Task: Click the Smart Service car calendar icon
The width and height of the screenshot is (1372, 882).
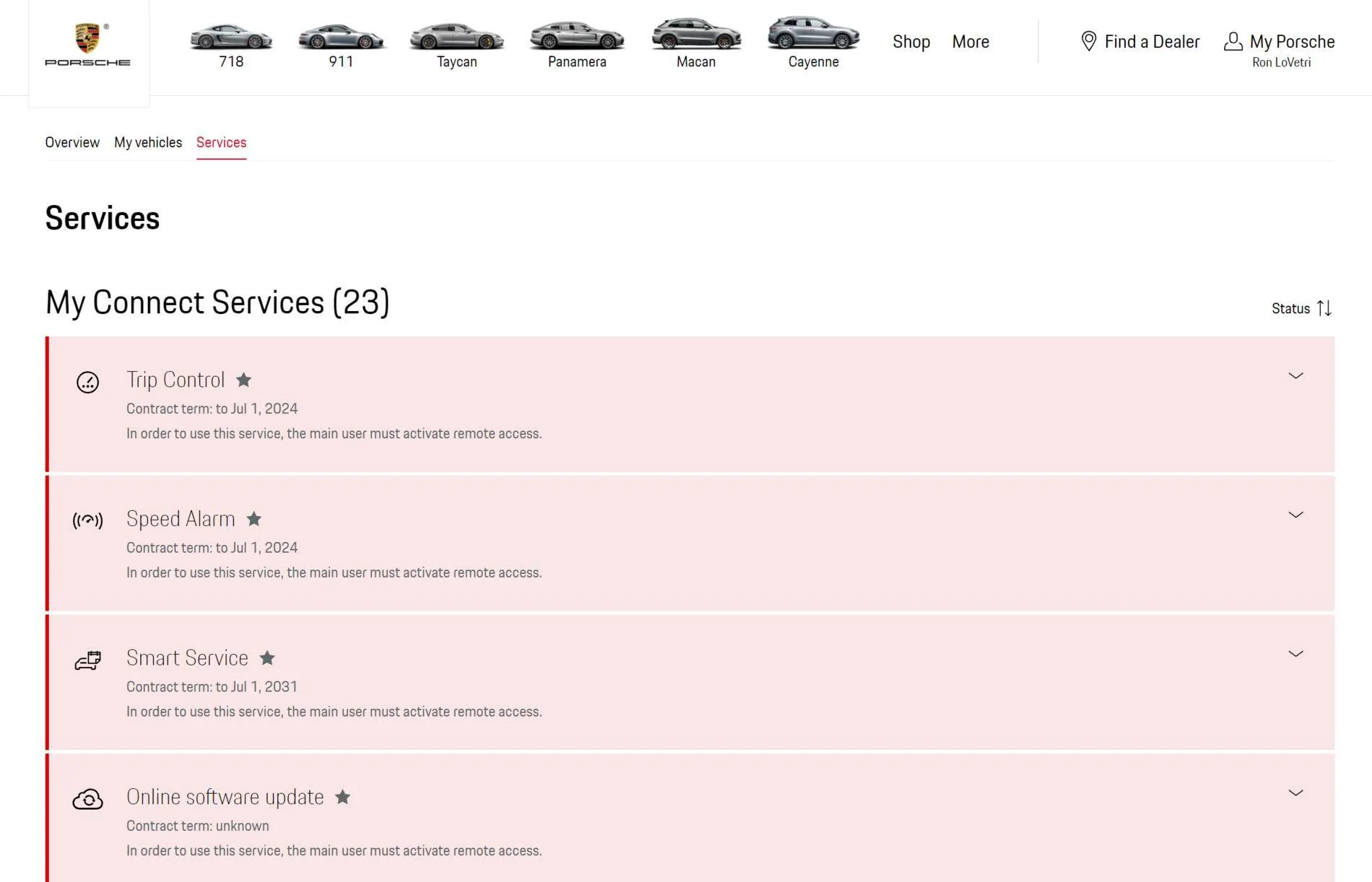Action: pyautogui.click(x=87, y=660)
